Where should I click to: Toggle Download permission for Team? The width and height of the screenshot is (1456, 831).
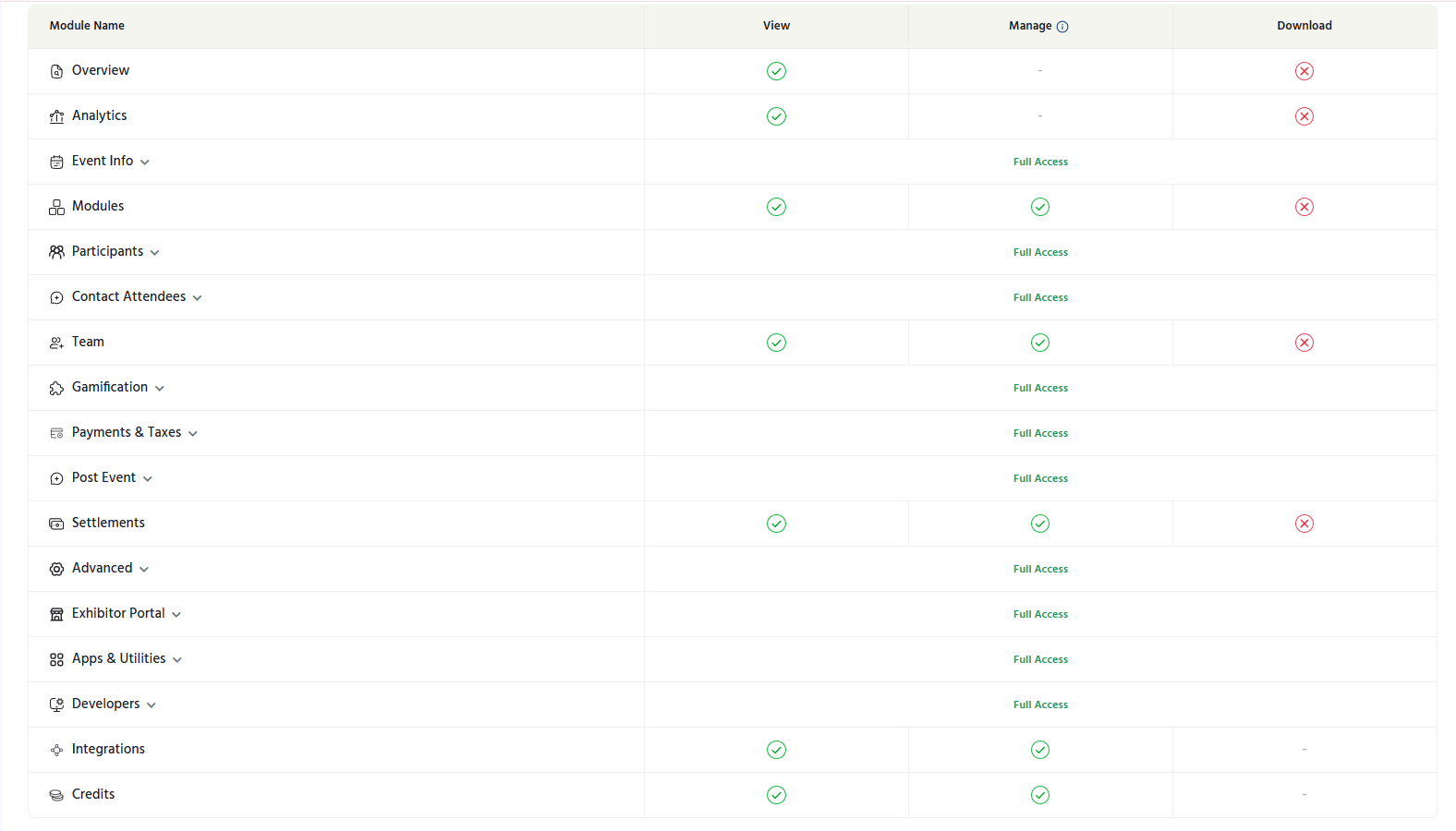[1304, 343]
